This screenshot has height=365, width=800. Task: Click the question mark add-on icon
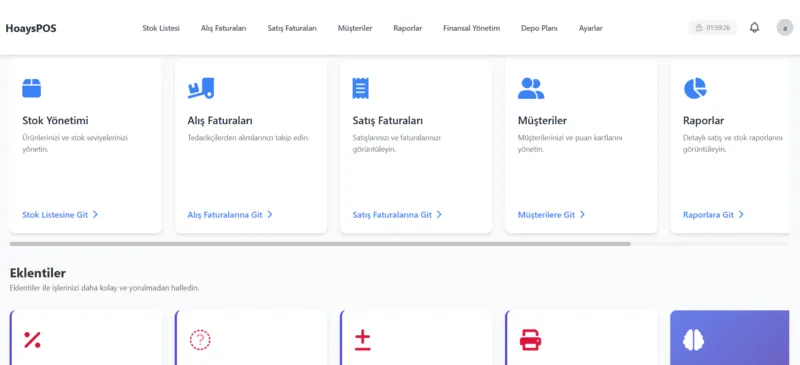click(200, 340)
